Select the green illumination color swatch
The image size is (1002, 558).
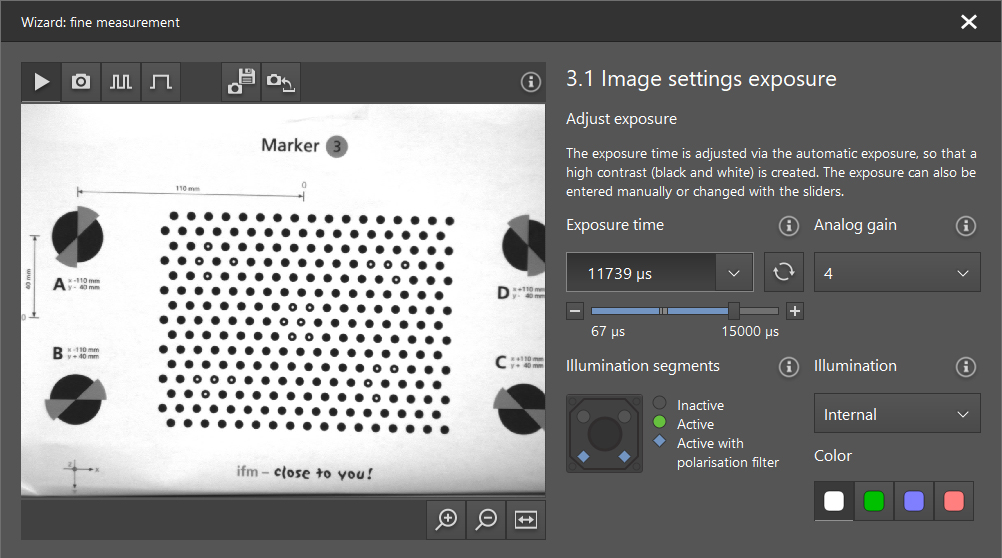point(874,501)
